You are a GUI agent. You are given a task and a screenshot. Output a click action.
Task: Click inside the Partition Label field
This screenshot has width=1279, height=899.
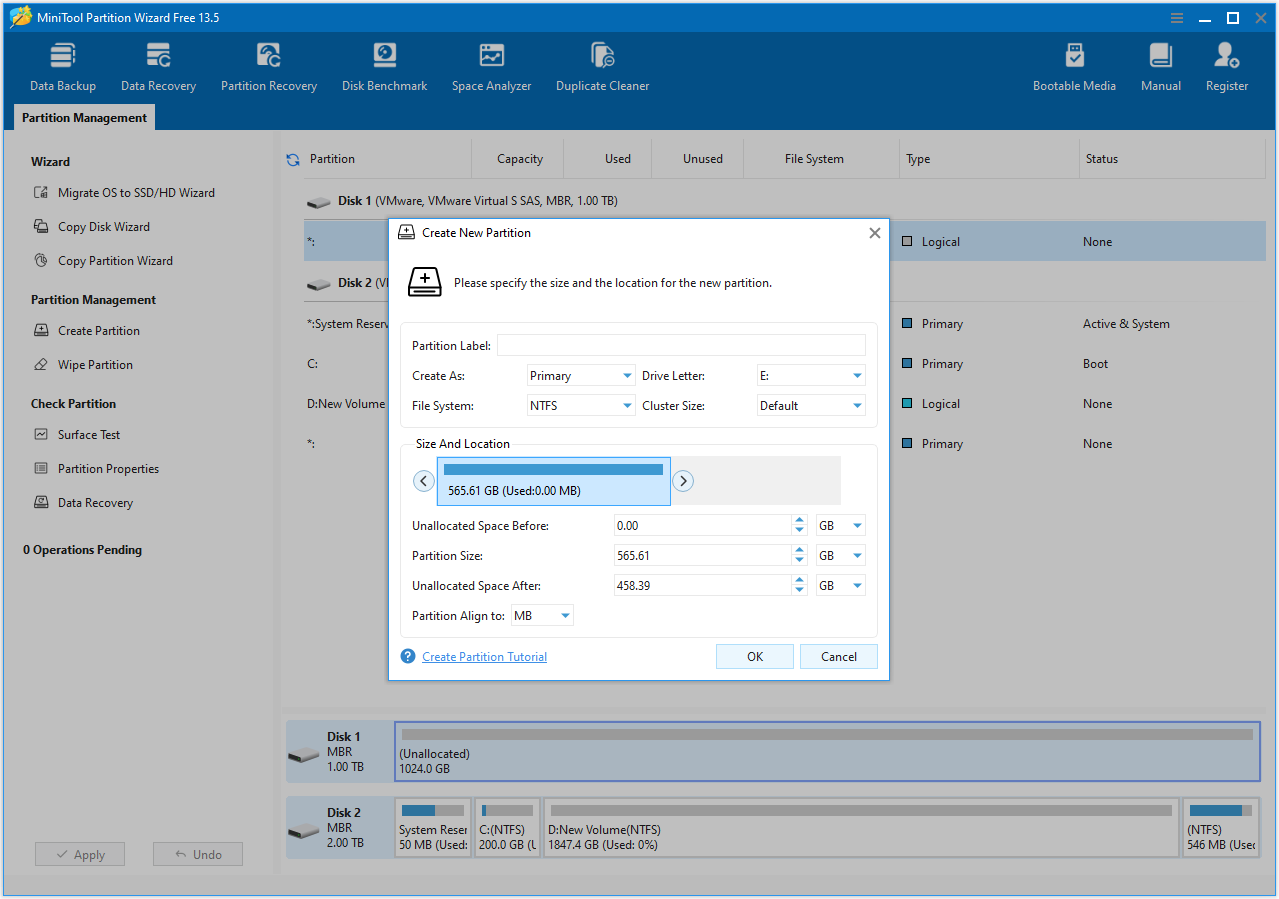coord(680,344)
